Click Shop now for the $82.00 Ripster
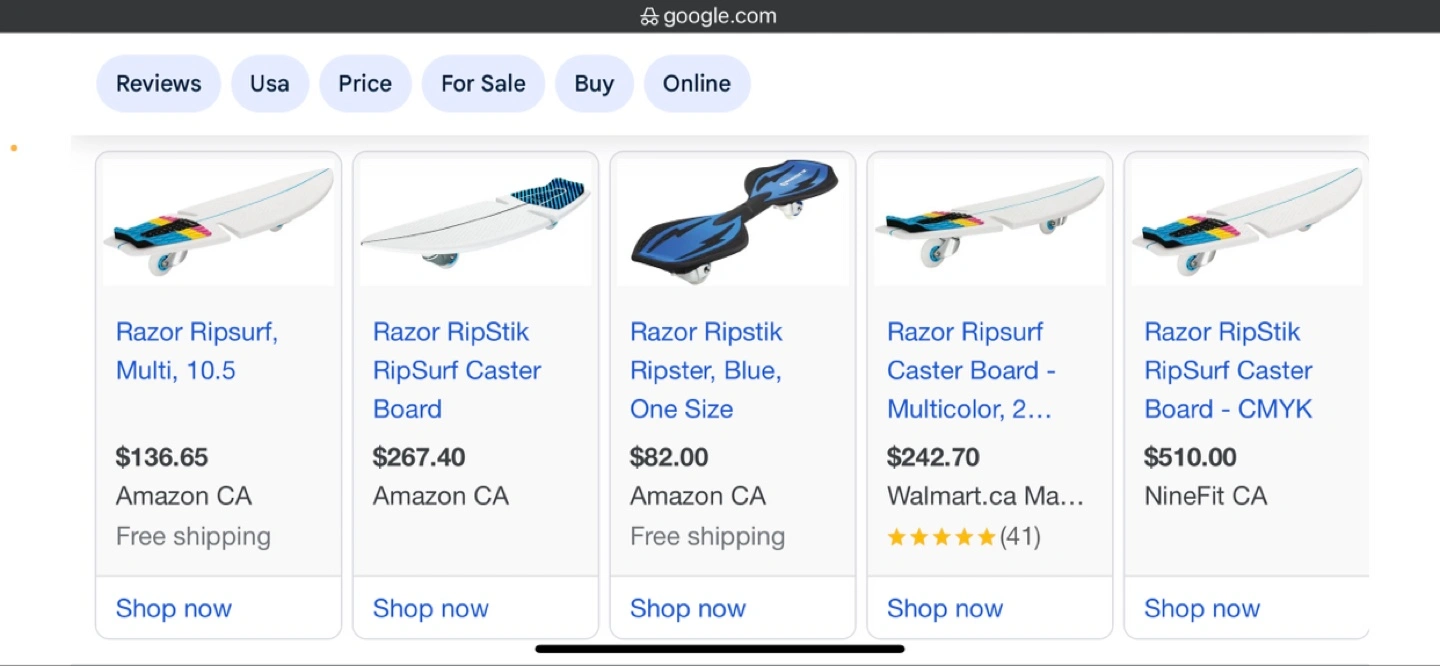 [688, 608]
